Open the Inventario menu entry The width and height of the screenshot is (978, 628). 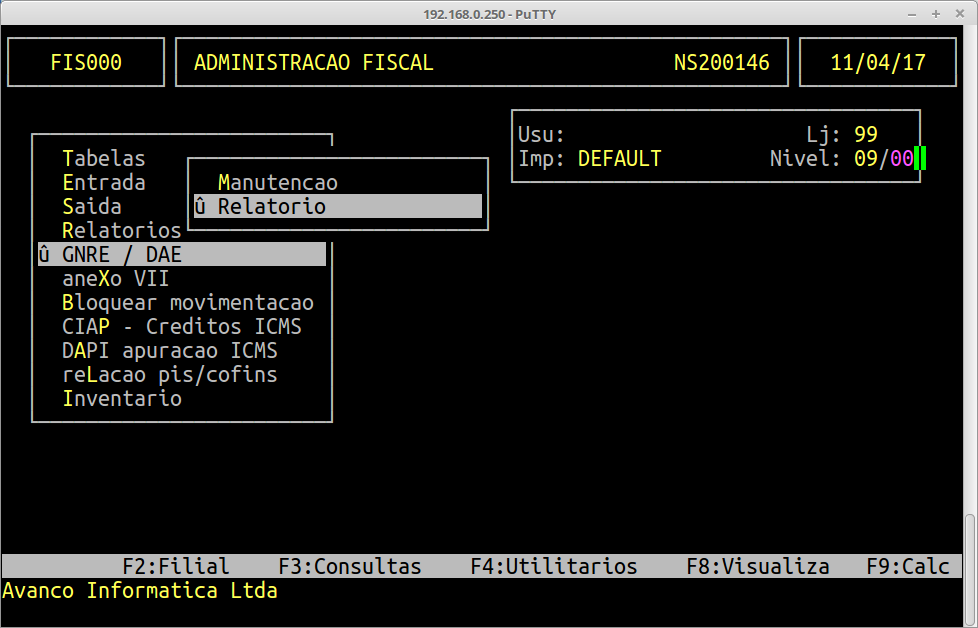click(x=121, y=399)
